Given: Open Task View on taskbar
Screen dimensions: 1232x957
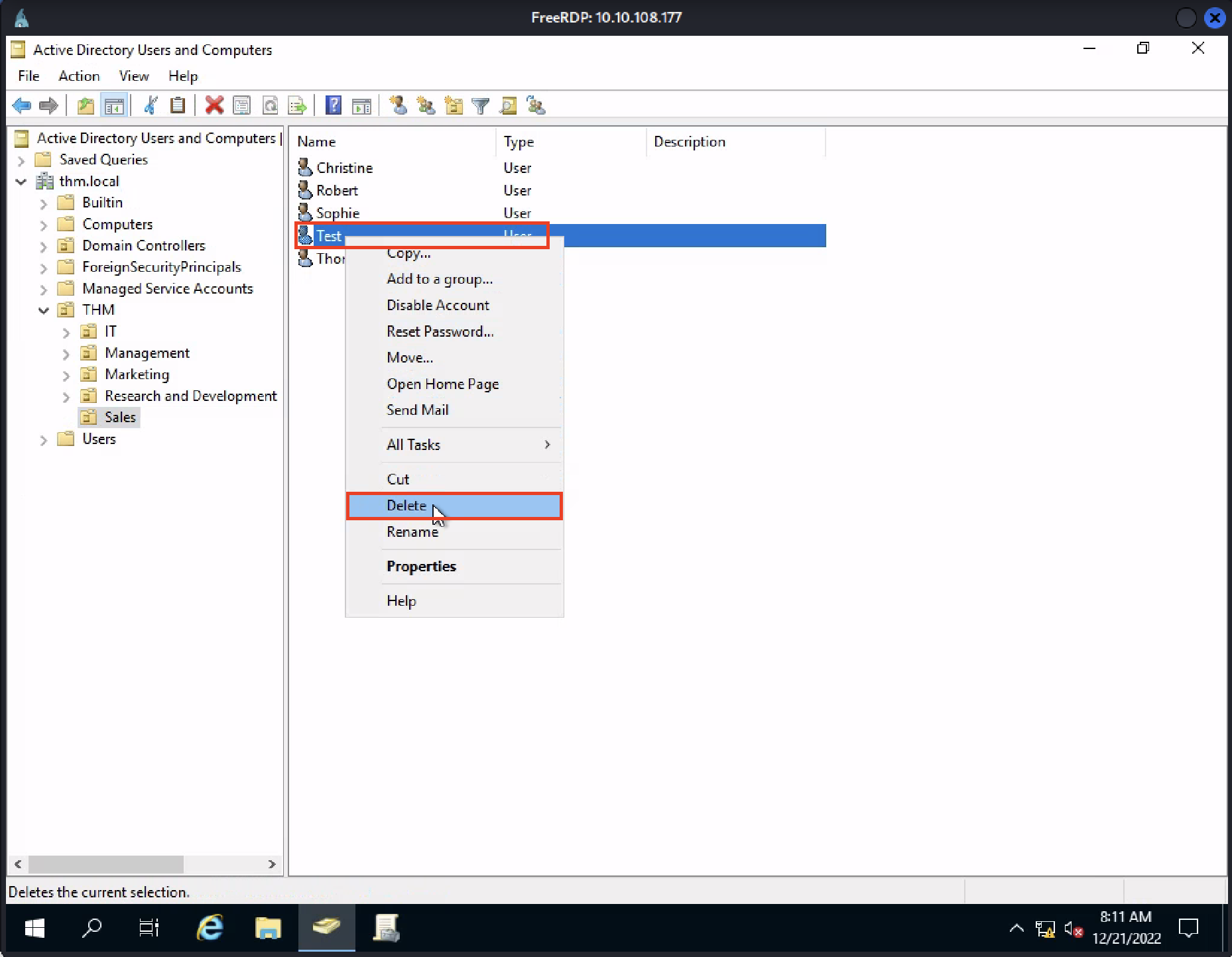Looking at the screenshot, I should 149,928.
